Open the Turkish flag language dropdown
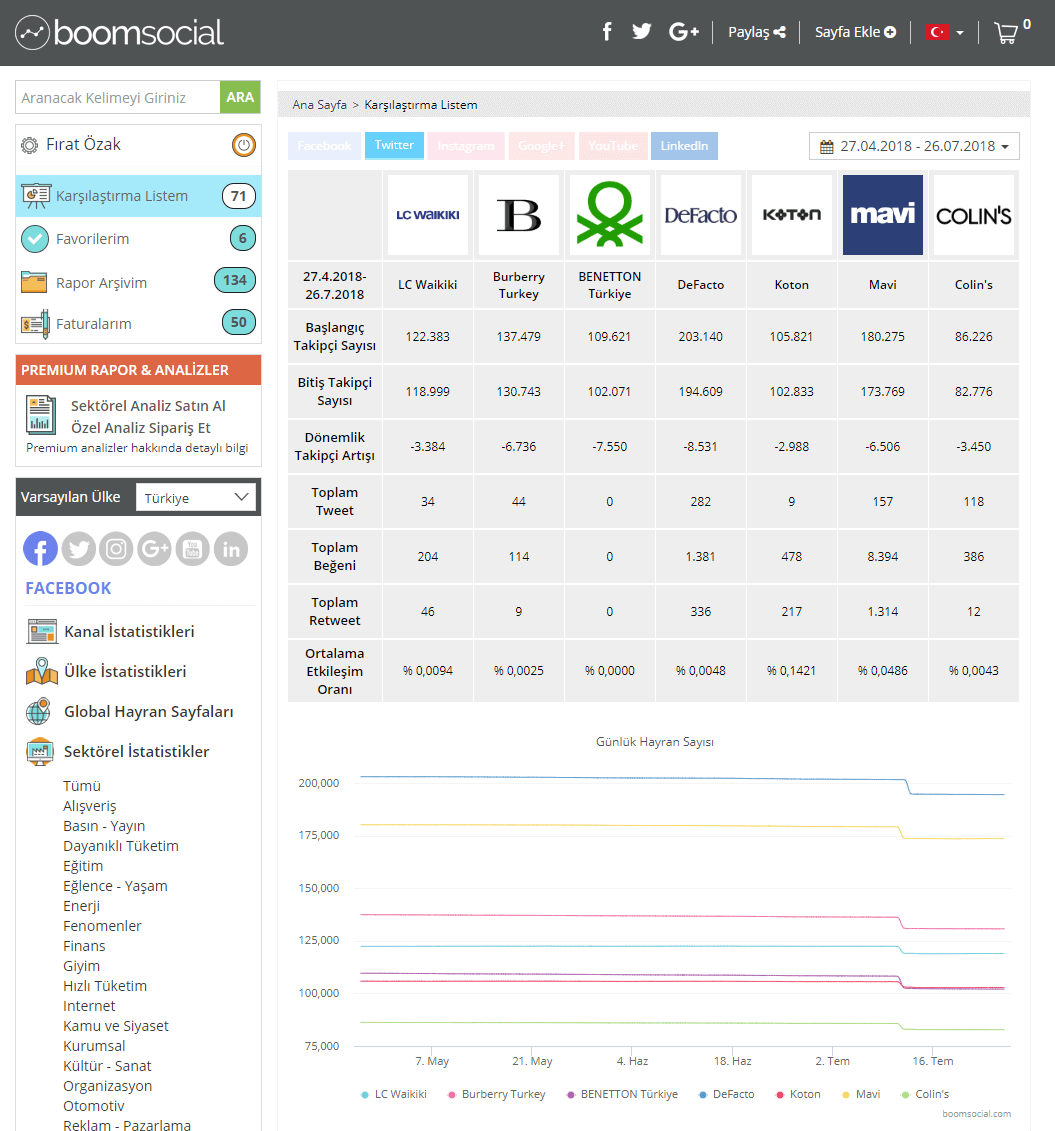 [x=945, y=32]
